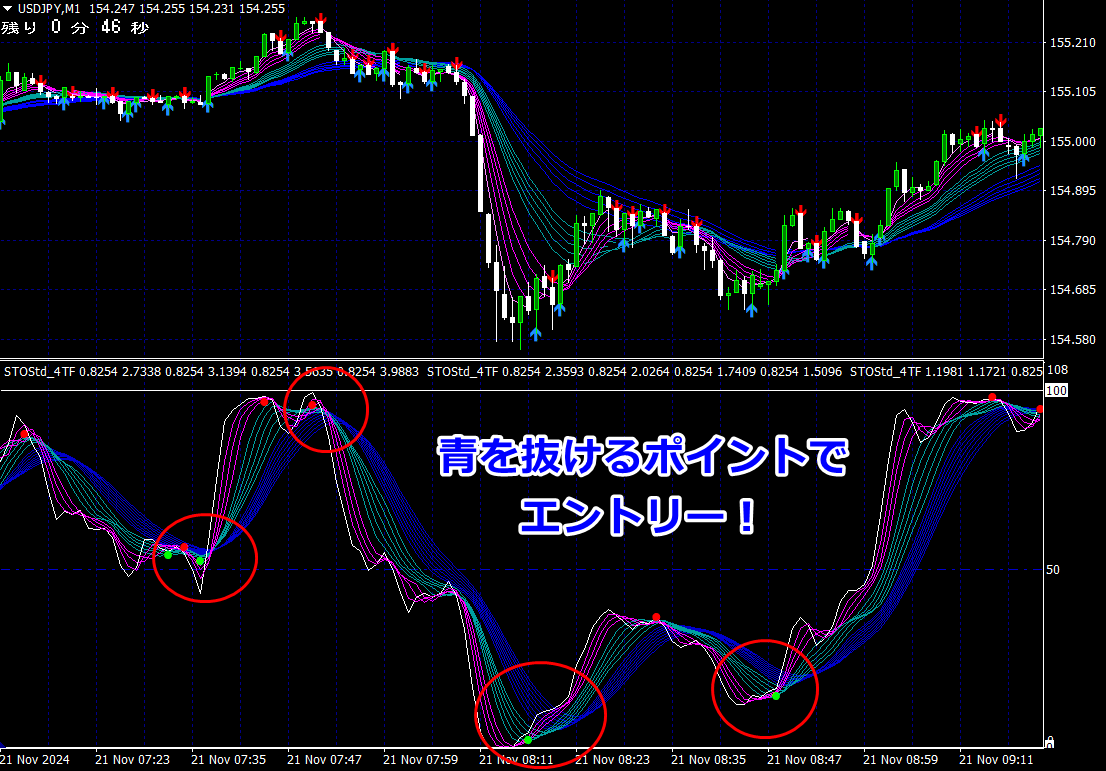Click the 155.210 price axis label
Viewport: 1106px width, 771px height.
1073,43
